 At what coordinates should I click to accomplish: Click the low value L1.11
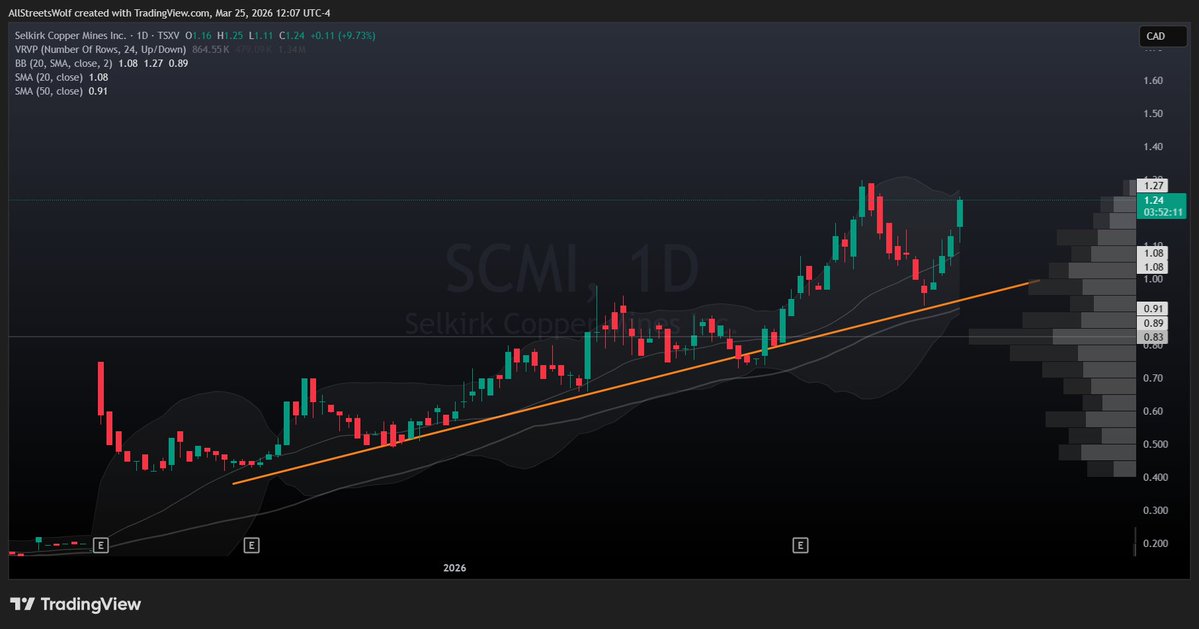point(261,36)
